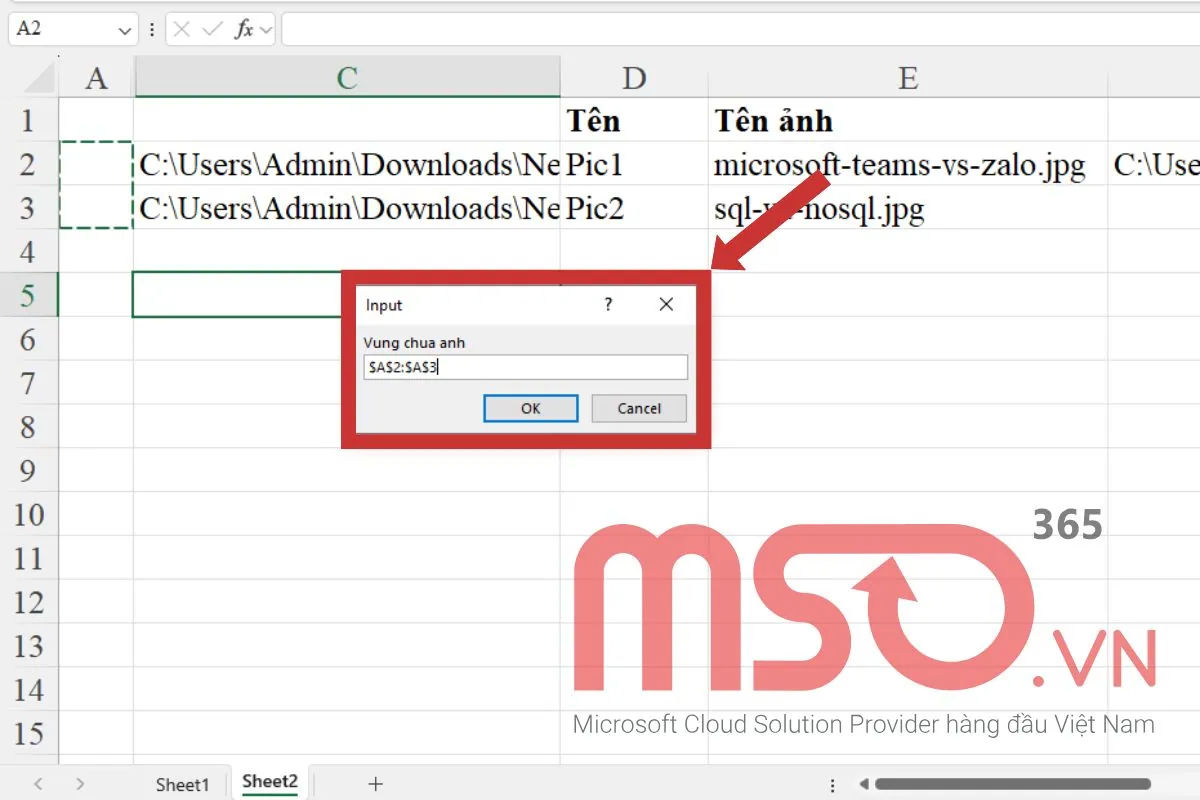Click the + icon to add a new sheet
1200x800 pixels.
pyautogui.click(x=375, y=784)
